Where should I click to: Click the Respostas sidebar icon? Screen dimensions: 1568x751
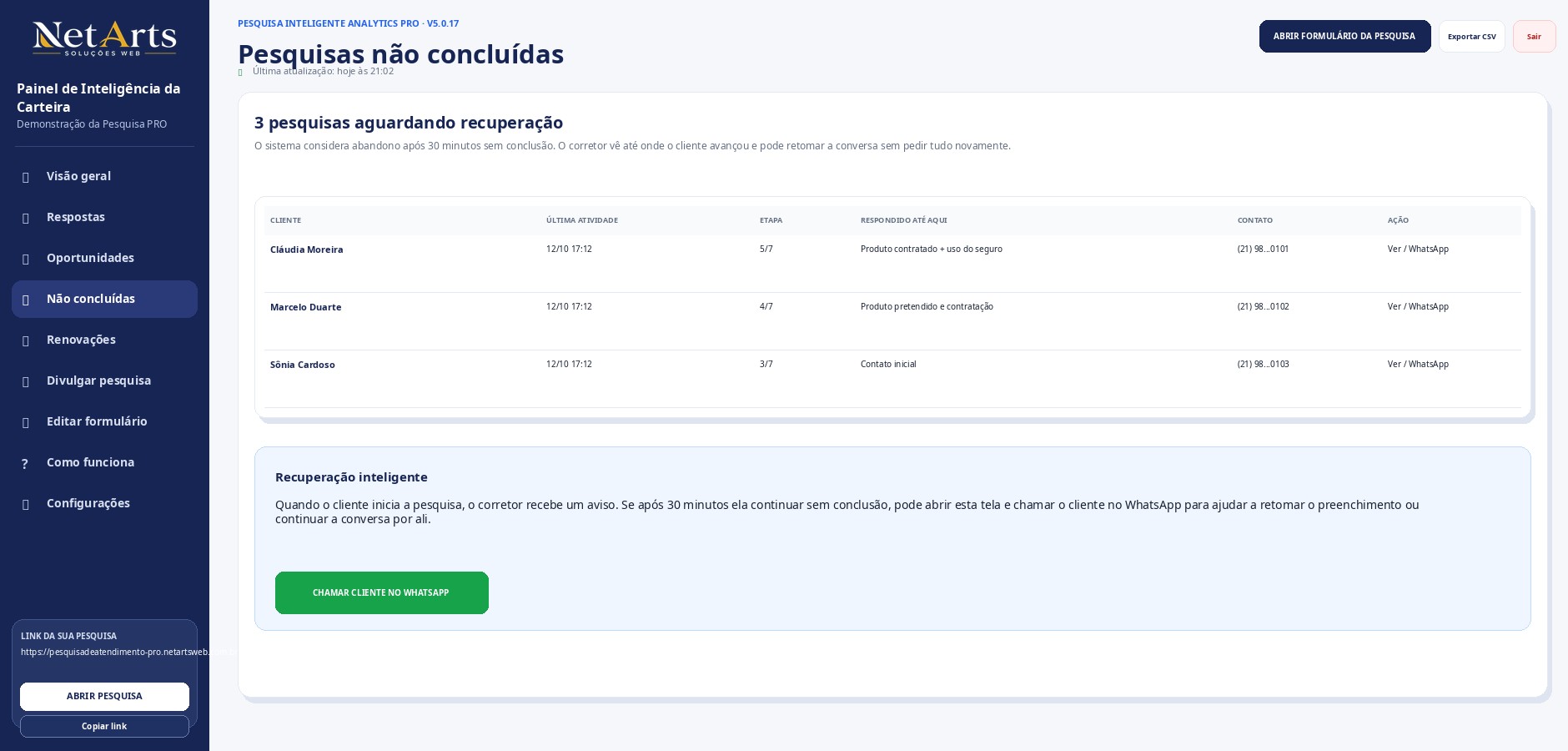click(x=26, y=218)
